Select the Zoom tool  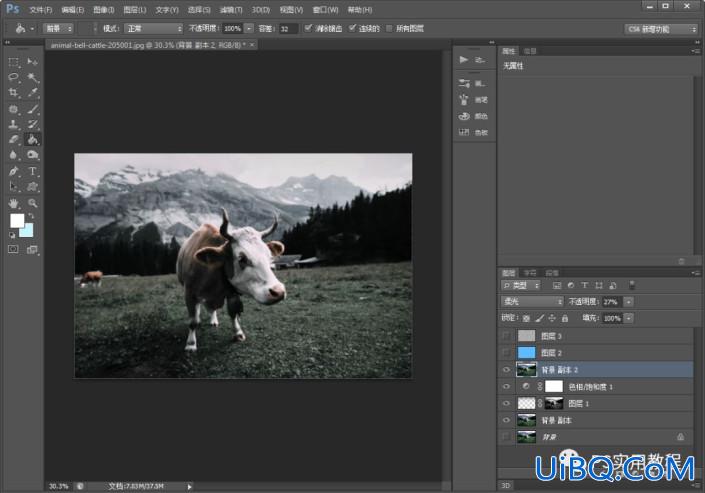pos(32,203)
